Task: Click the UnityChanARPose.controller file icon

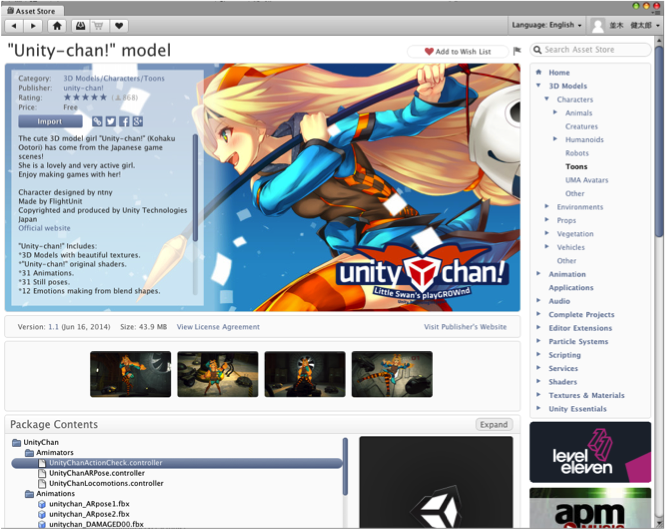Action: click(42, 473)
